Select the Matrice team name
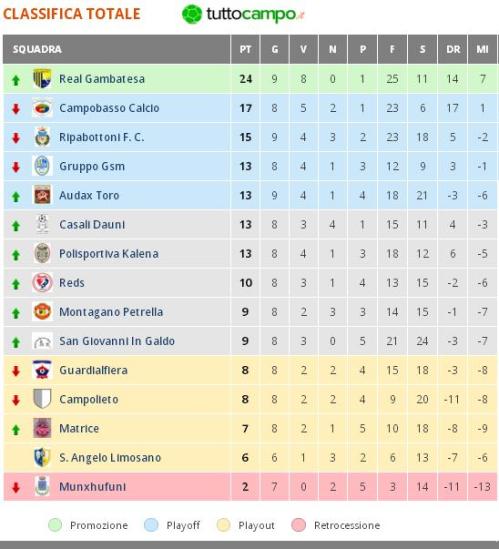499x549 pixels. (79, 428)
